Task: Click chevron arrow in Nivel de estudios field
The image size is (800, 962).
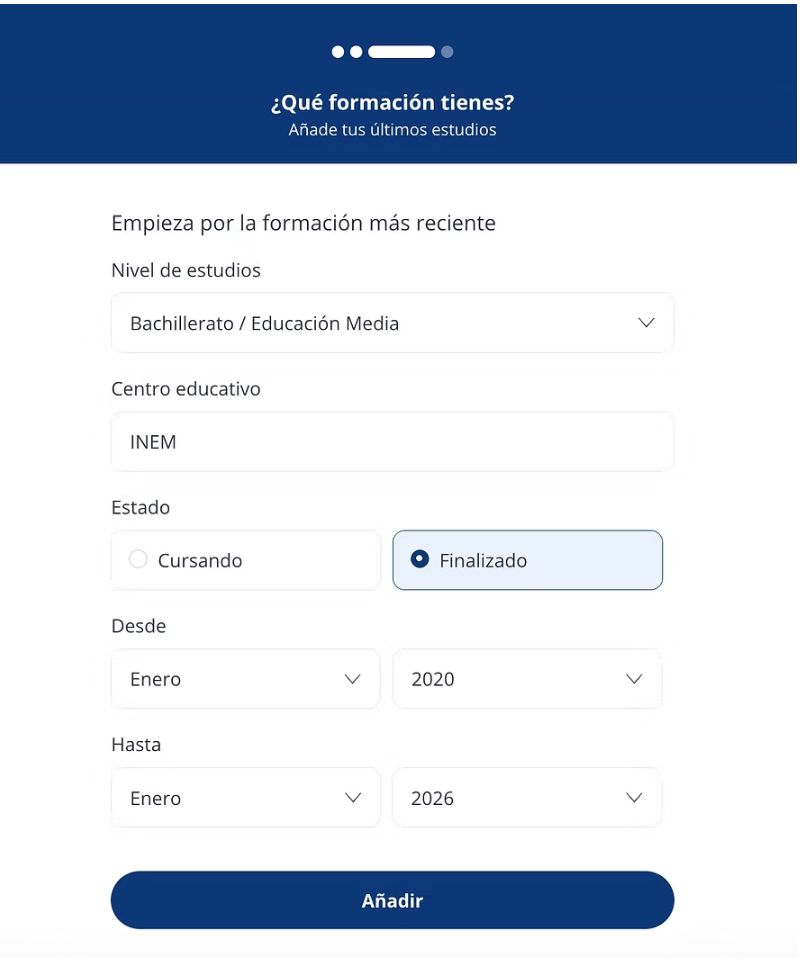Action: tap(646, 323)
